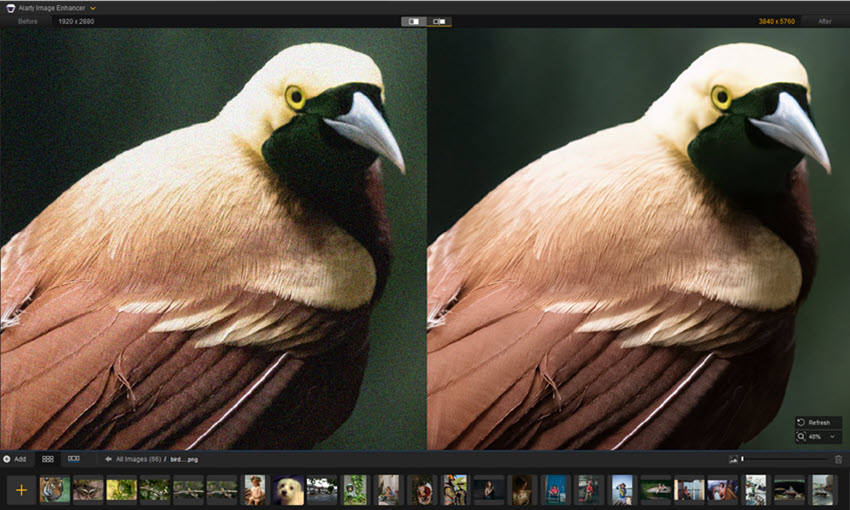850x510 pixels.
Task: Click the bird....png file name
Action: pyautogui.click(x=184, y=459)
